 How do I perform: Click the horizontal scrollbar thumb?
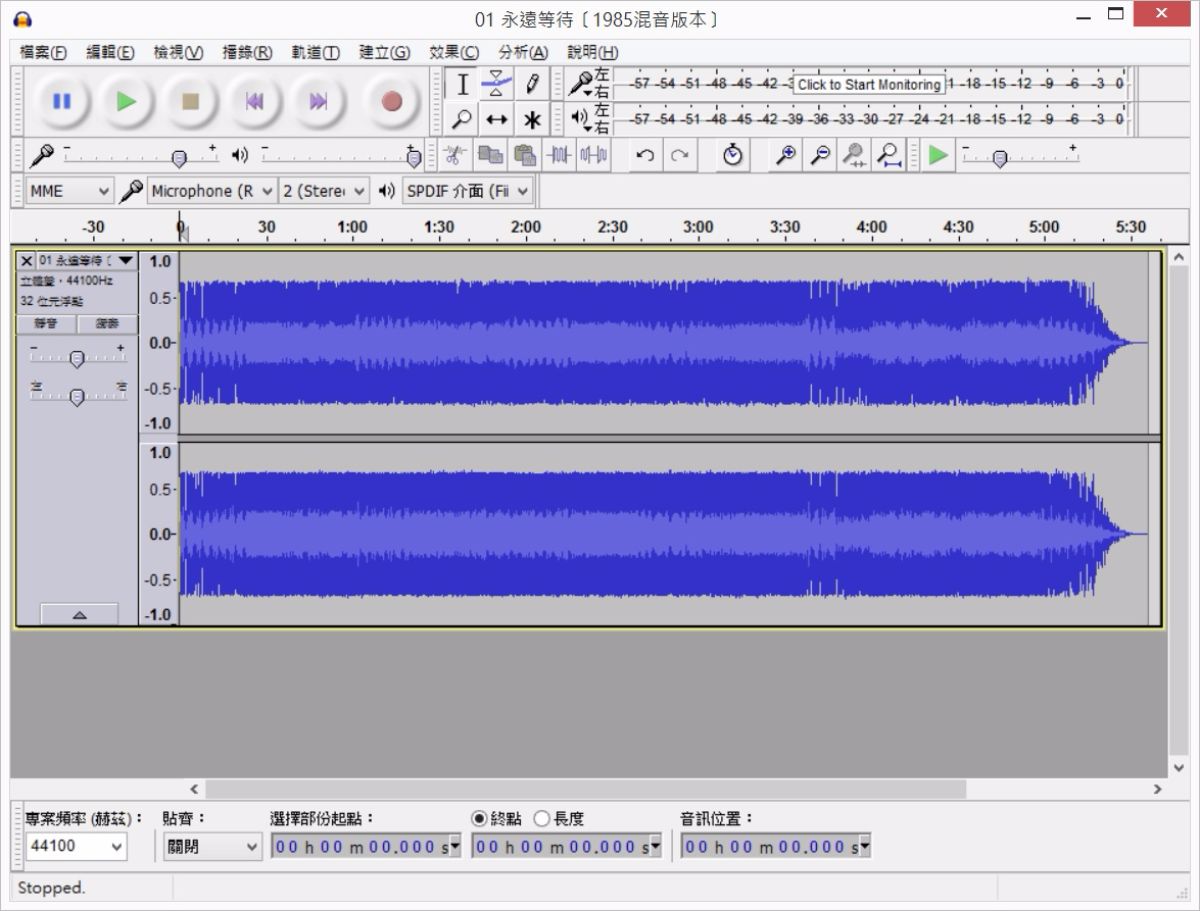(586, 789)
